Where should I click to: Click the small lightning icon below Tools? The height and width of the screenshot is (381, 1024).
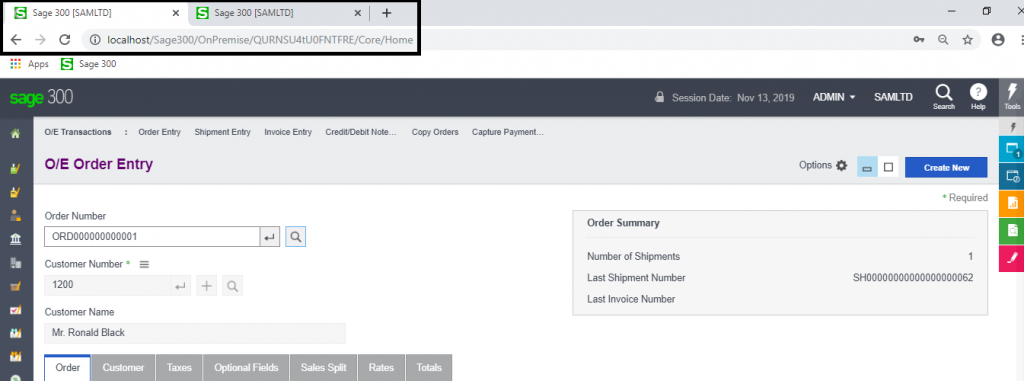pos(1012,127)
